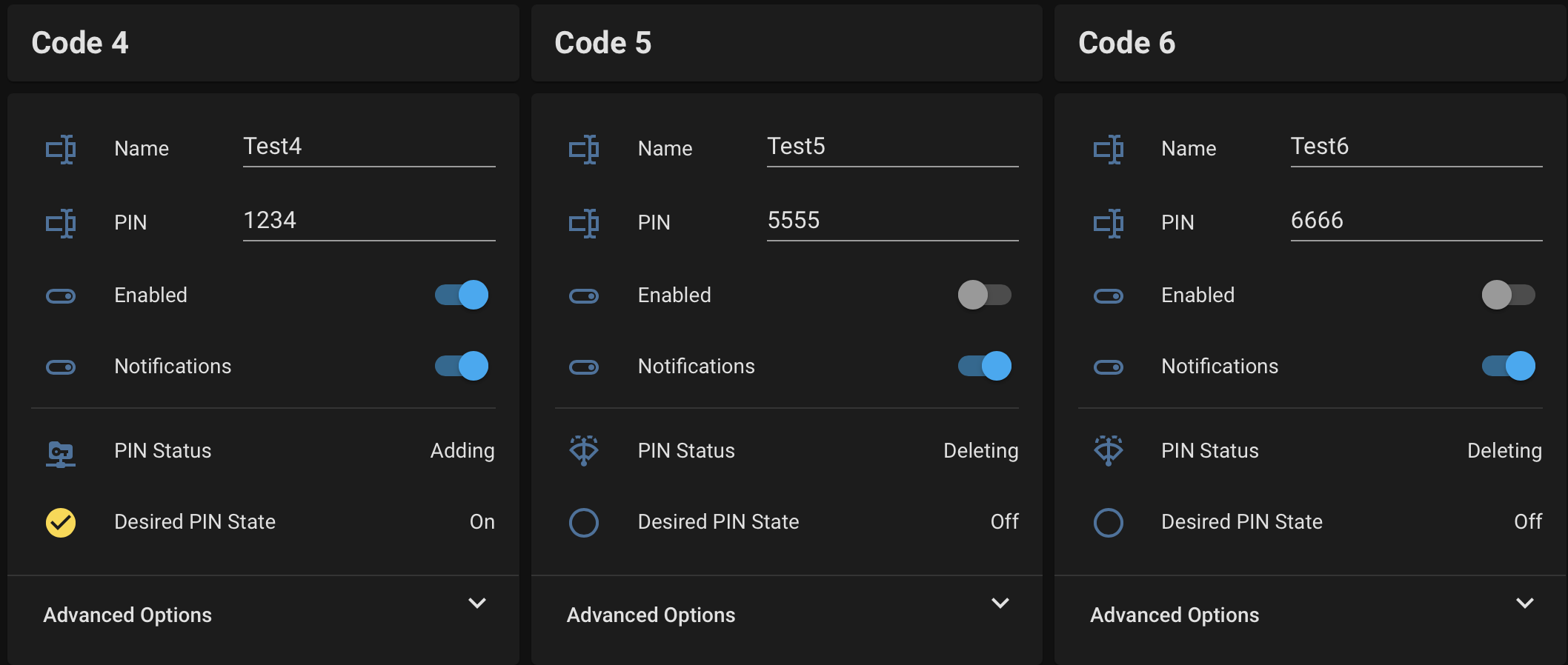This screenshot has width=1568, height=665.
Task: Click the Code 5 PIN text-field icon
Action: [x=584, y=223]
